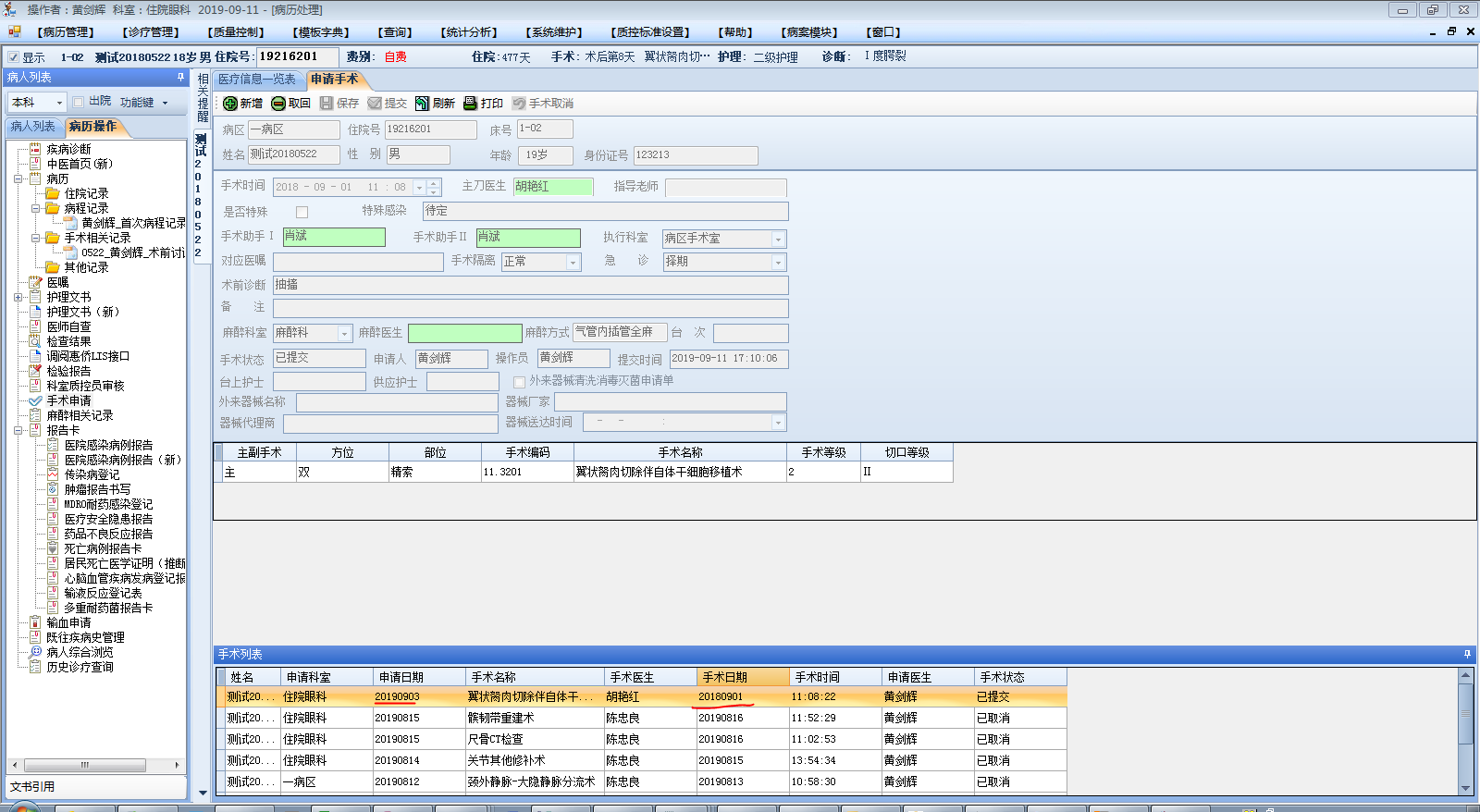Open 黄剑辉_首次病程记录 document
This screenshot has width=1480, height=812.
point(133,223)
